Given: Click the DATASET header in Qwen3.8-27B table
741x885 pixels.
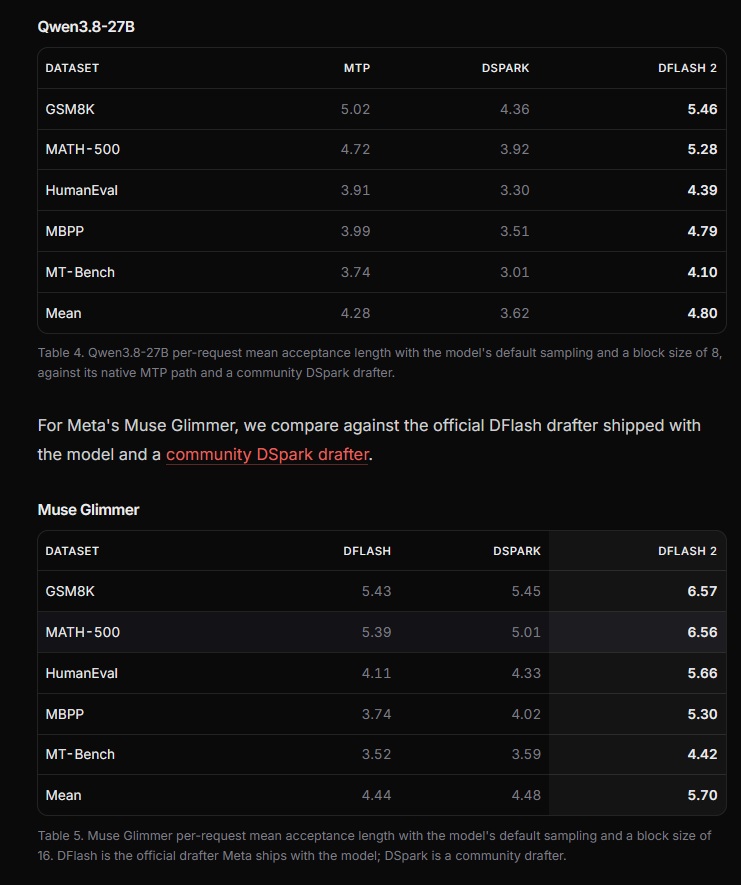Looking at the screenshot, I should [x=72, y=68].
